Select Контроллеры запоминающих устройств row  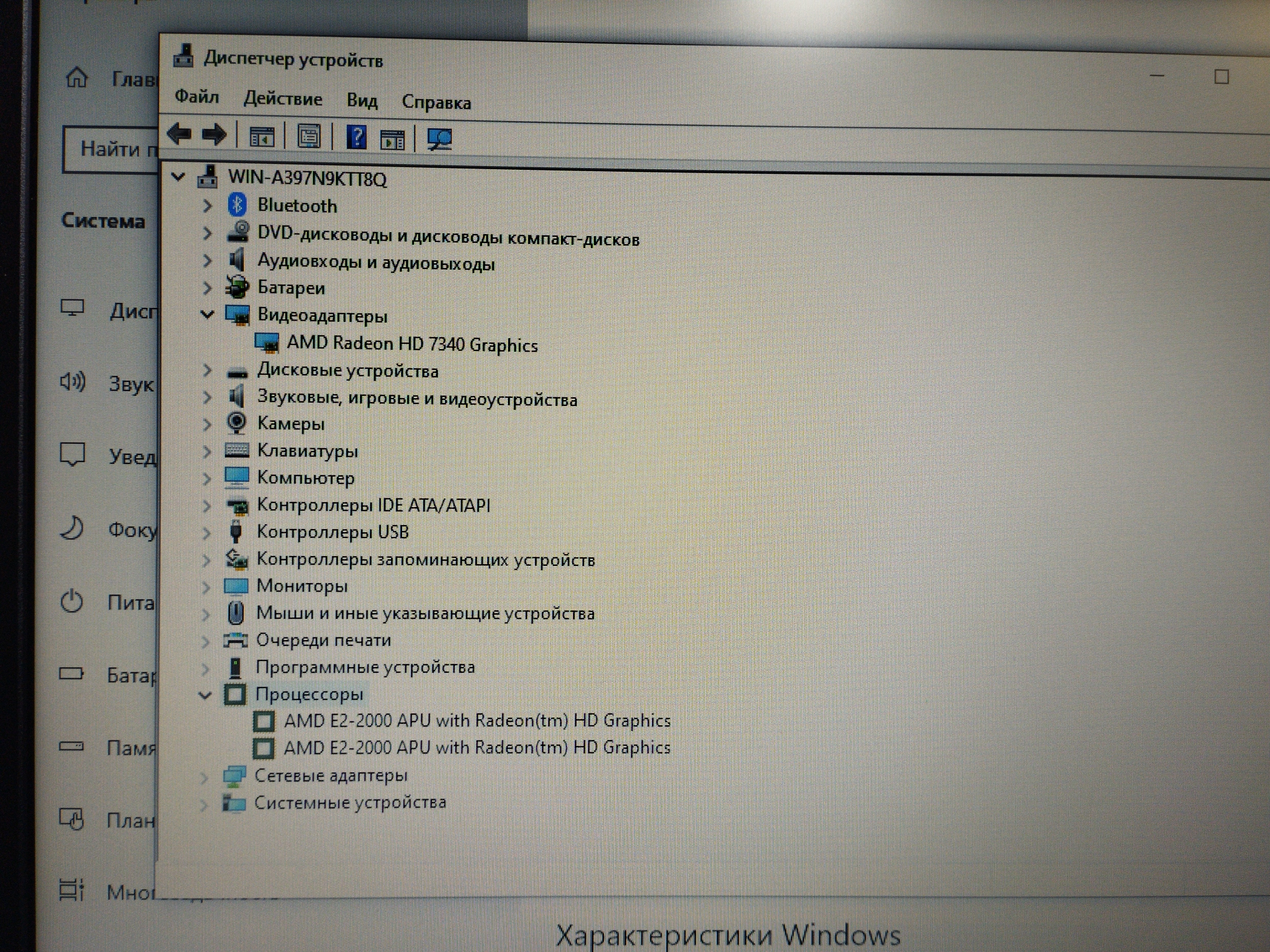coord(425,559)
